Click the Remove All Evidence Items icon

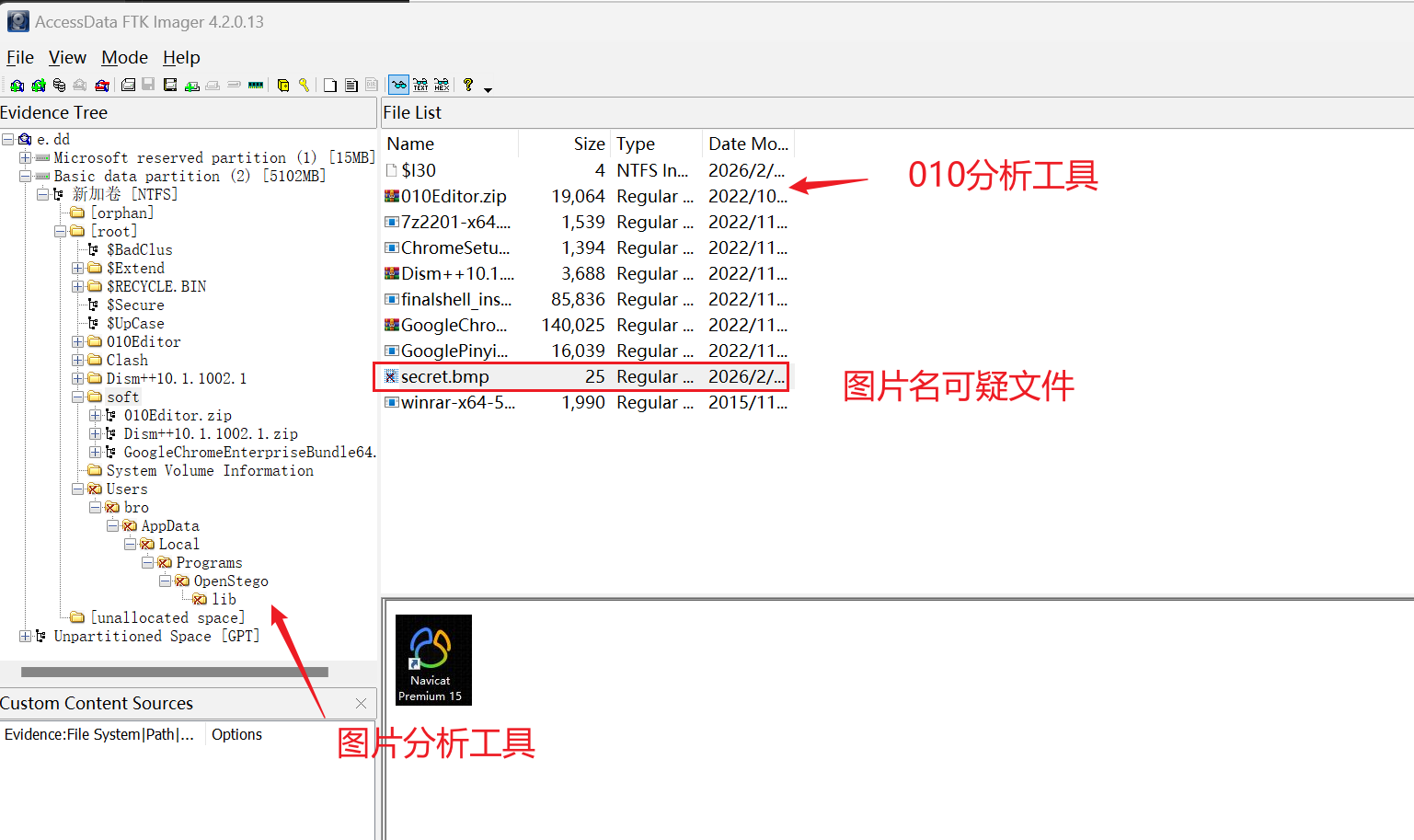(x=102, y=86)
